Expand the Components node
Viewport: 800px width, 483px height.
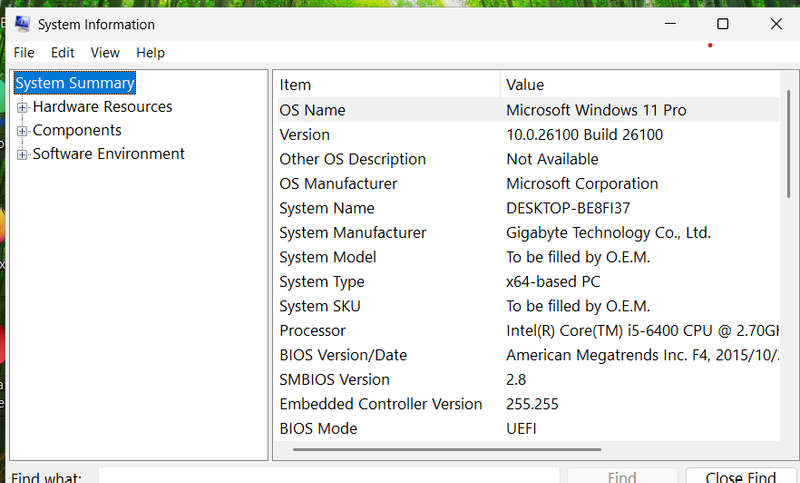(22, 131)
